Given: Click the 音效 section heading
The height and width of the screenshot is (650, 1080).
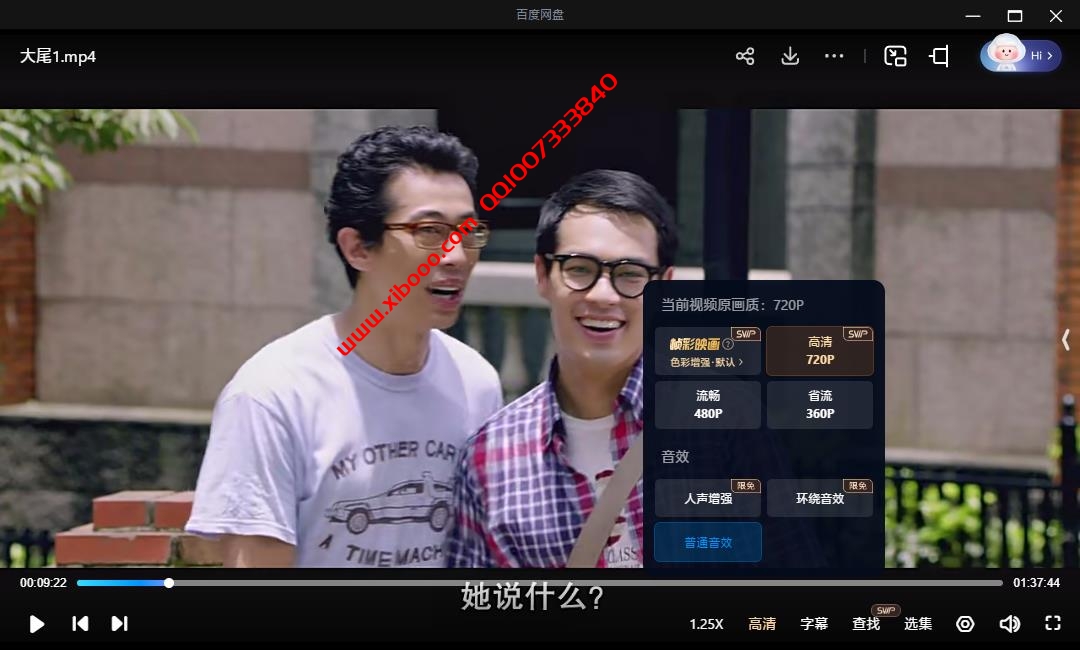Looking at the screenshot, I should [675, 457].
